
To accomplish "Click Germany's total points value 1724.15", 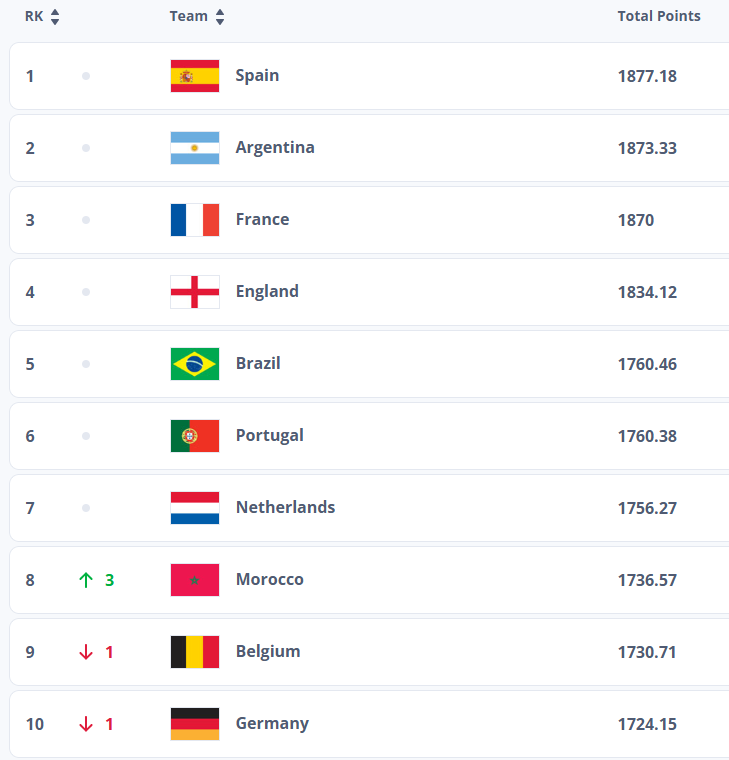I will point(647,724).
